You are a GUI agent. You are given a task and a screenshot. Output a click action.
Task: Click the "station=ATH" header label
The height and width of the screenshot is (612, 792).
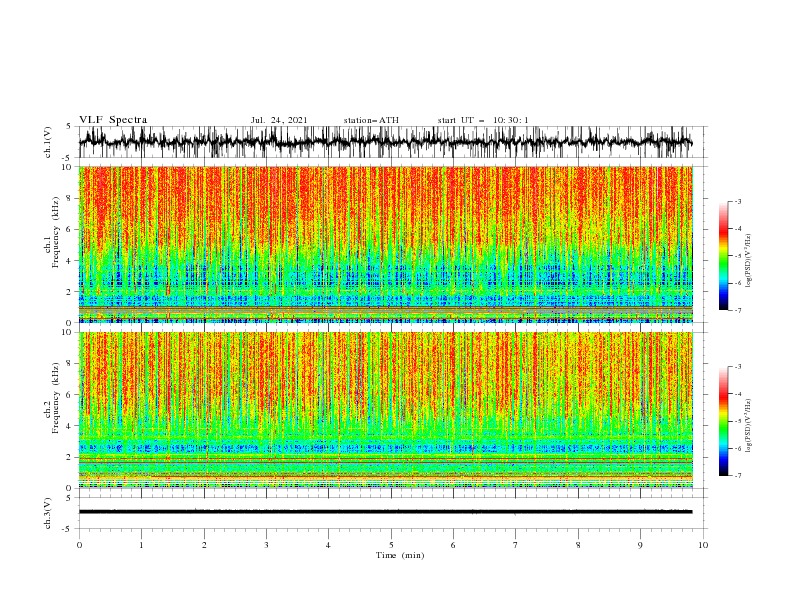[x=371, y=120]
